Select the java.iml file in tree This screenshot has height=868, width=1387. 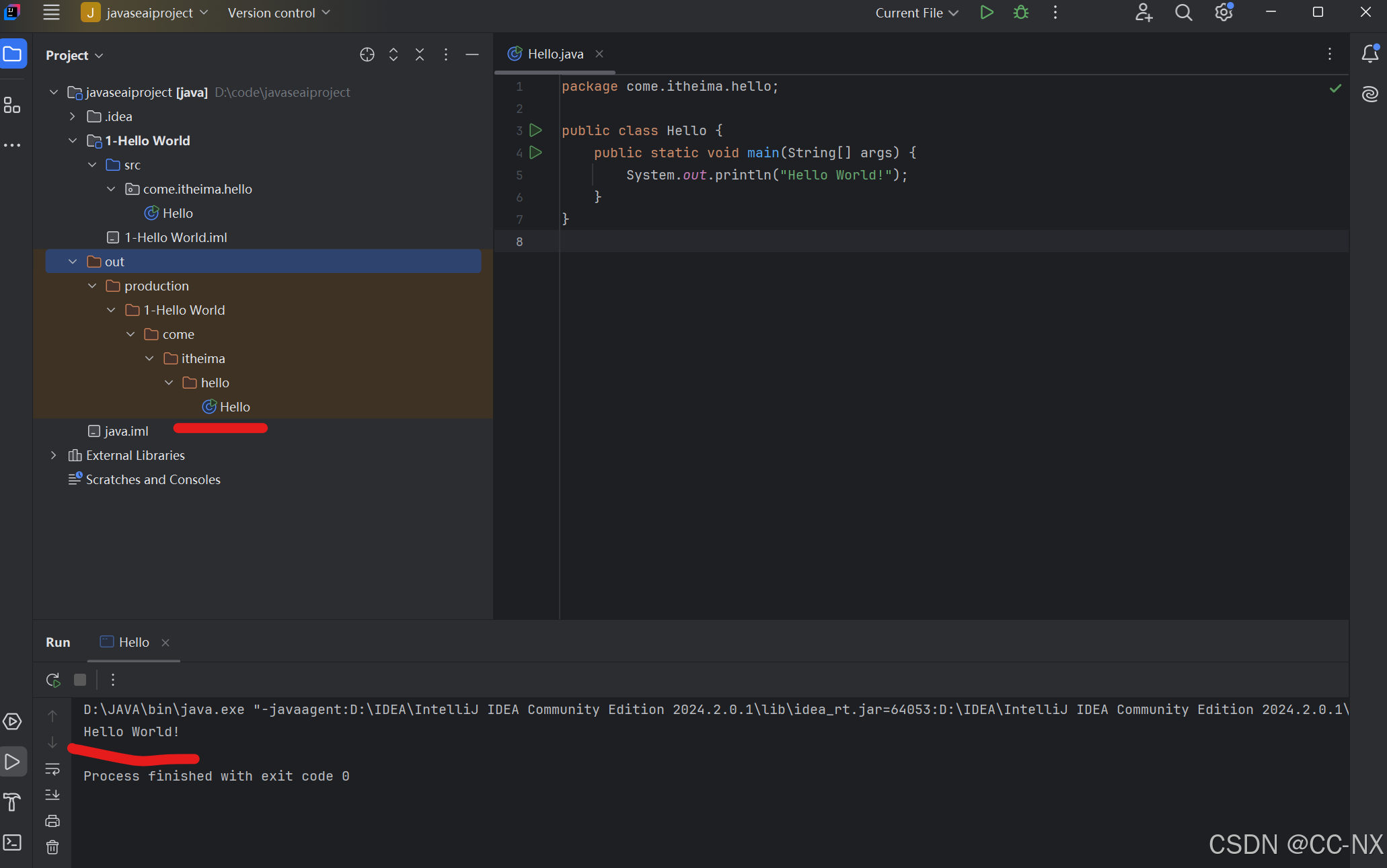(126, 431)
